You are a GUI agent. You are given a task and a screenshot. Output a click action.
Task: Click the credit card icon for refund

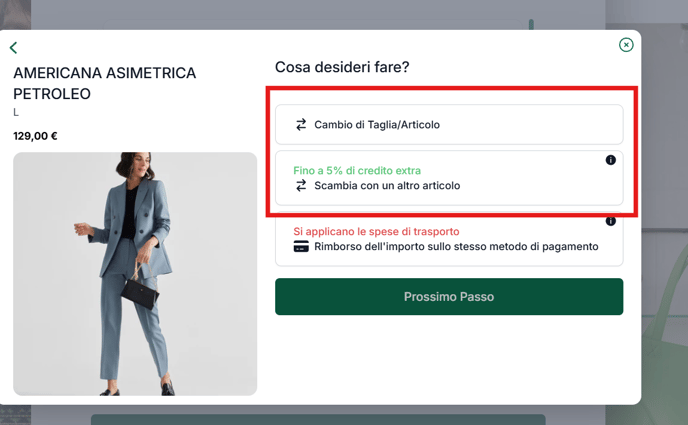pyautogui.click(x=301, y=246)
